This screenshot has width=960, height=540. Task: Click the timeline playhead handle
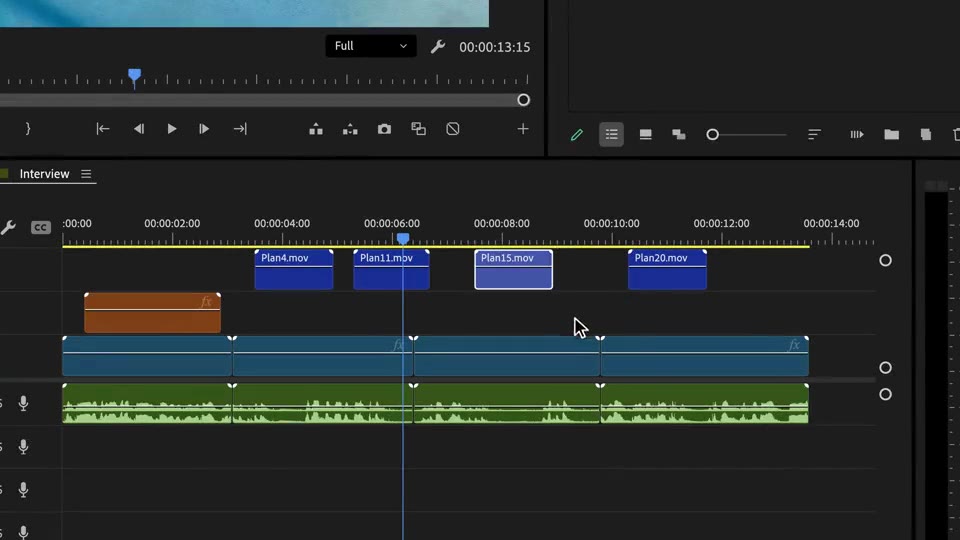[403, 238]
